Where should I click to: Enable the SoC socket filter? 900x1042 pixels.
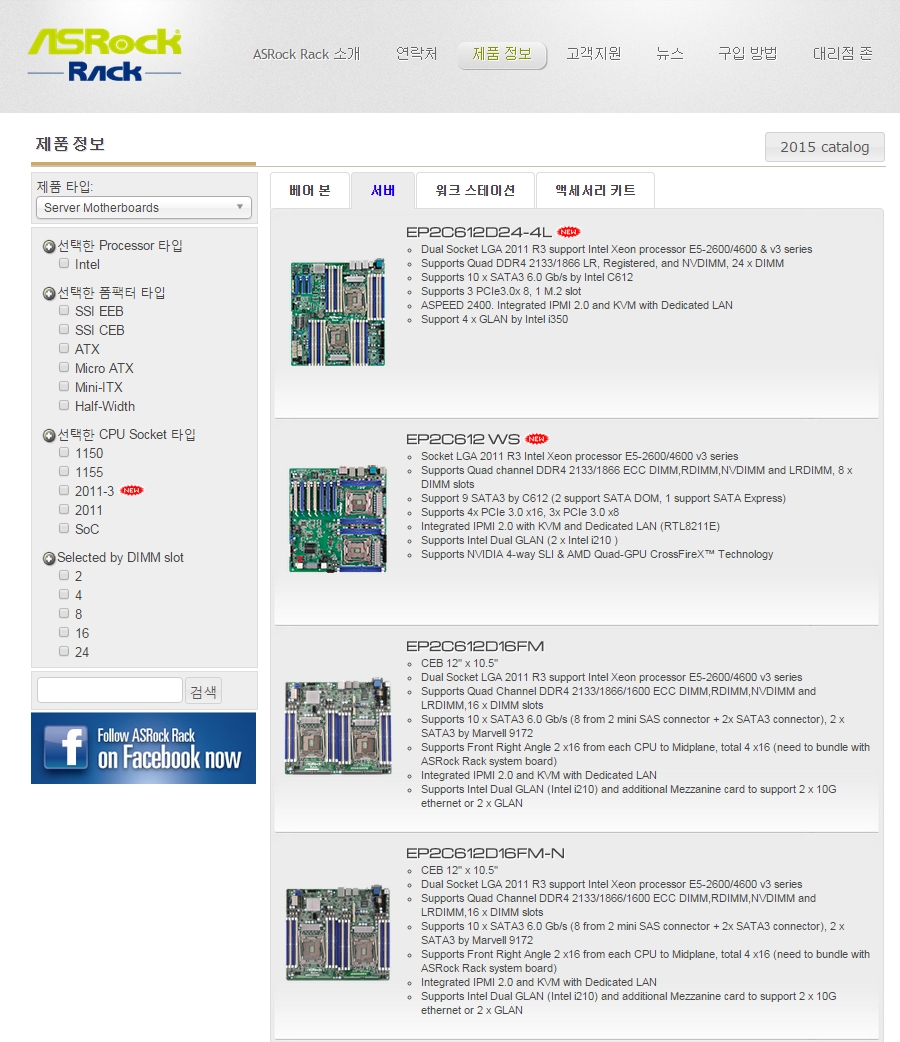64,528
